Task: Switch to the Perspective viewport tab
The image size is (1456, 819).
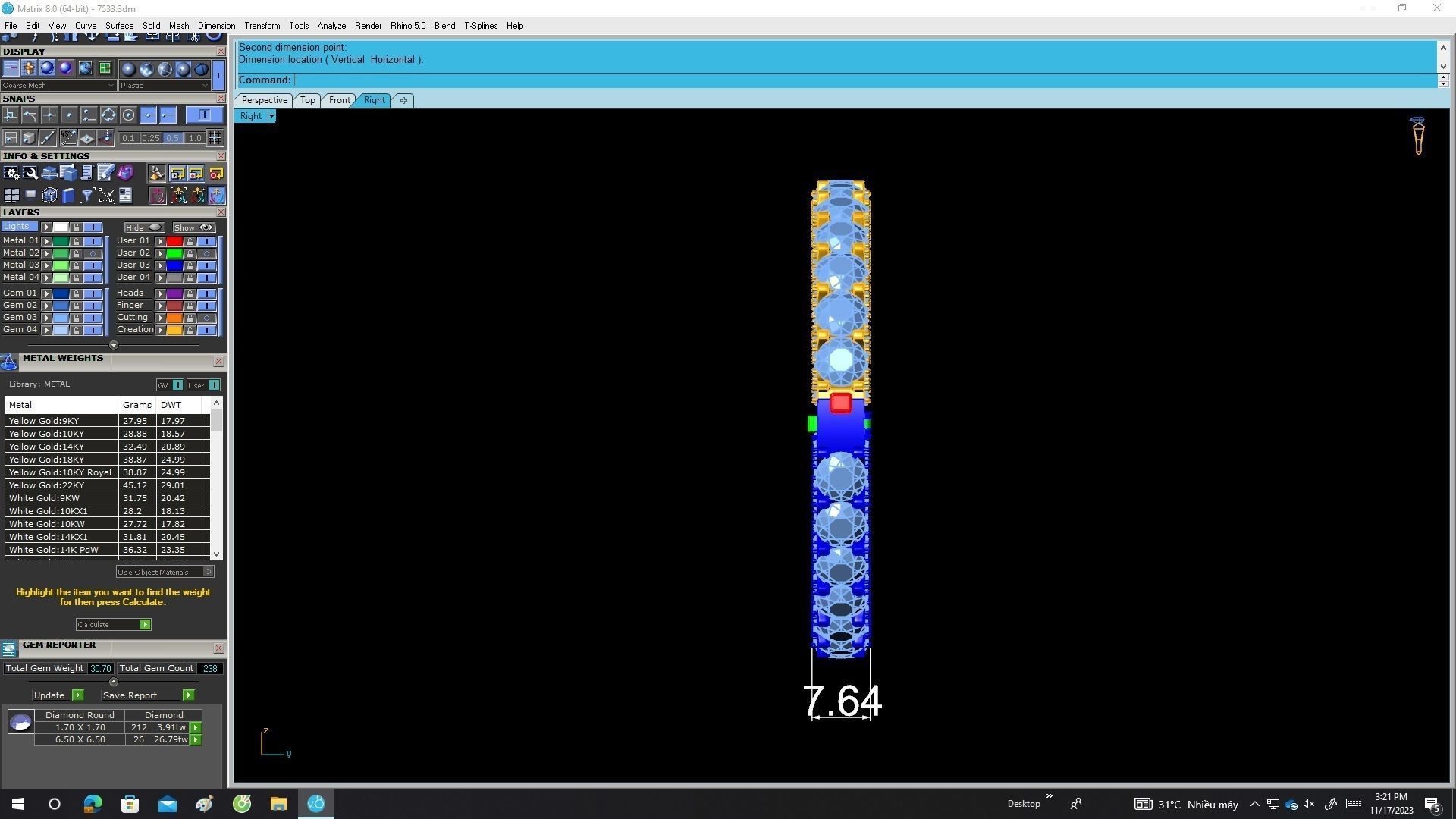Action: pyautogui.click(x=264, y=100)
